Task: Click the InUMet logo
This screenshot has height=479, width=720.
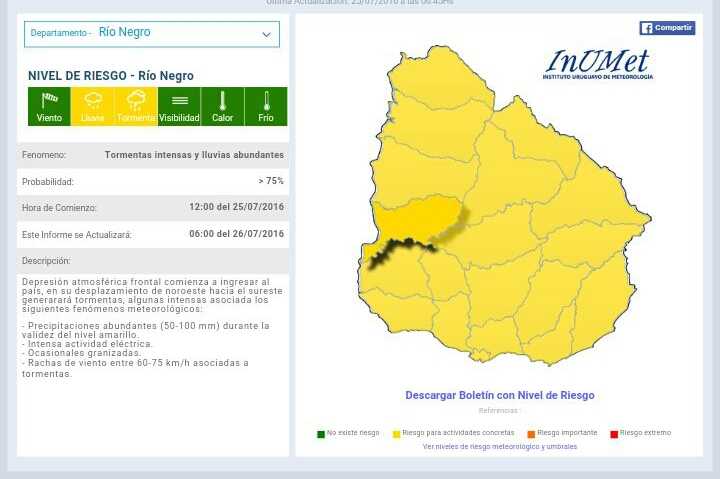Action: click(598, 65)
